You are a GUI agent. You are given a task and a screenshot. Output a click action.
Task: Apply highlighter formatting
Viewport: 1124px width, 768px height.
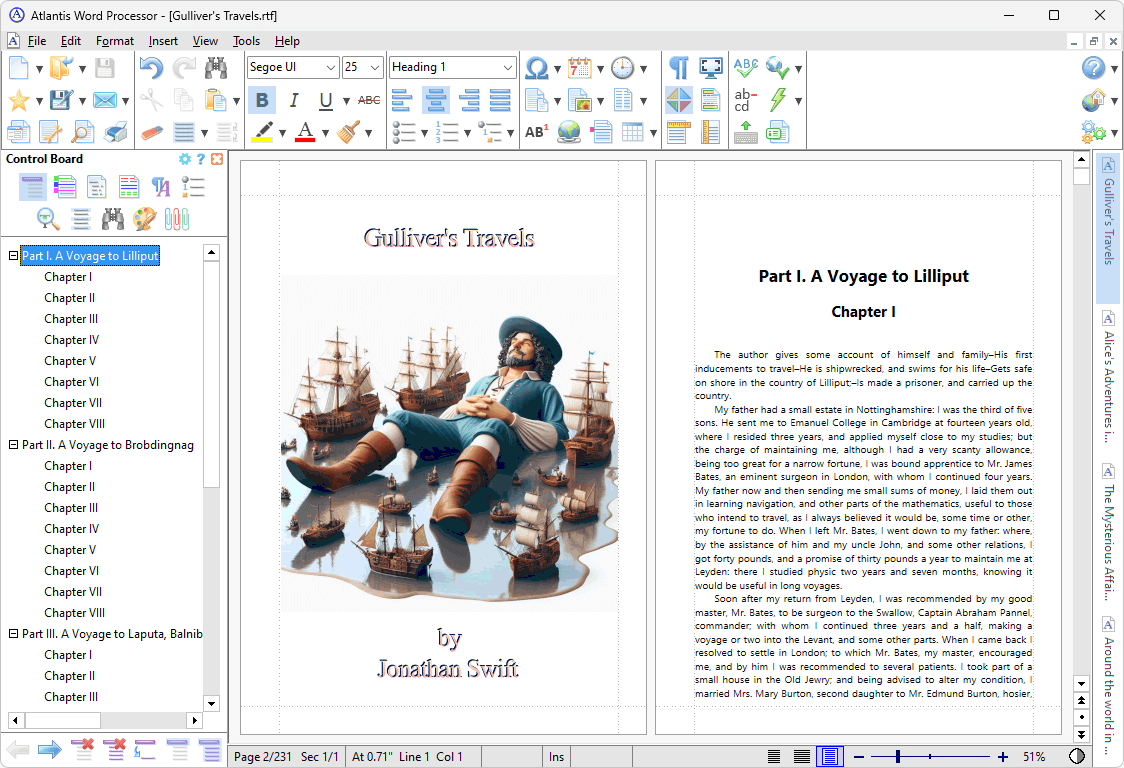(262, 131)
